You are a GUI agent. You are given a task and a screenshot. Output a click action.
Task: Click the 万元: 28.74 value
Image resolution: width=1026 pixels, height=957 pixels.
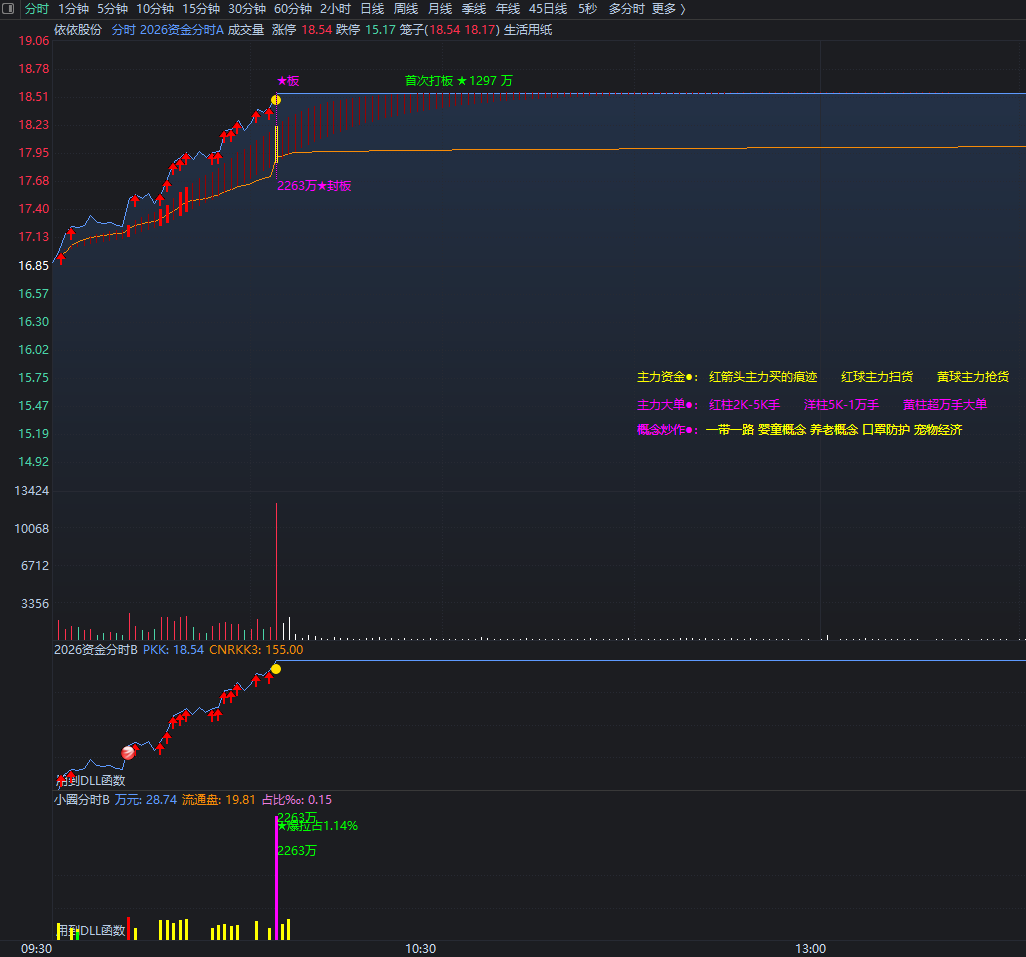click(146, 799)
